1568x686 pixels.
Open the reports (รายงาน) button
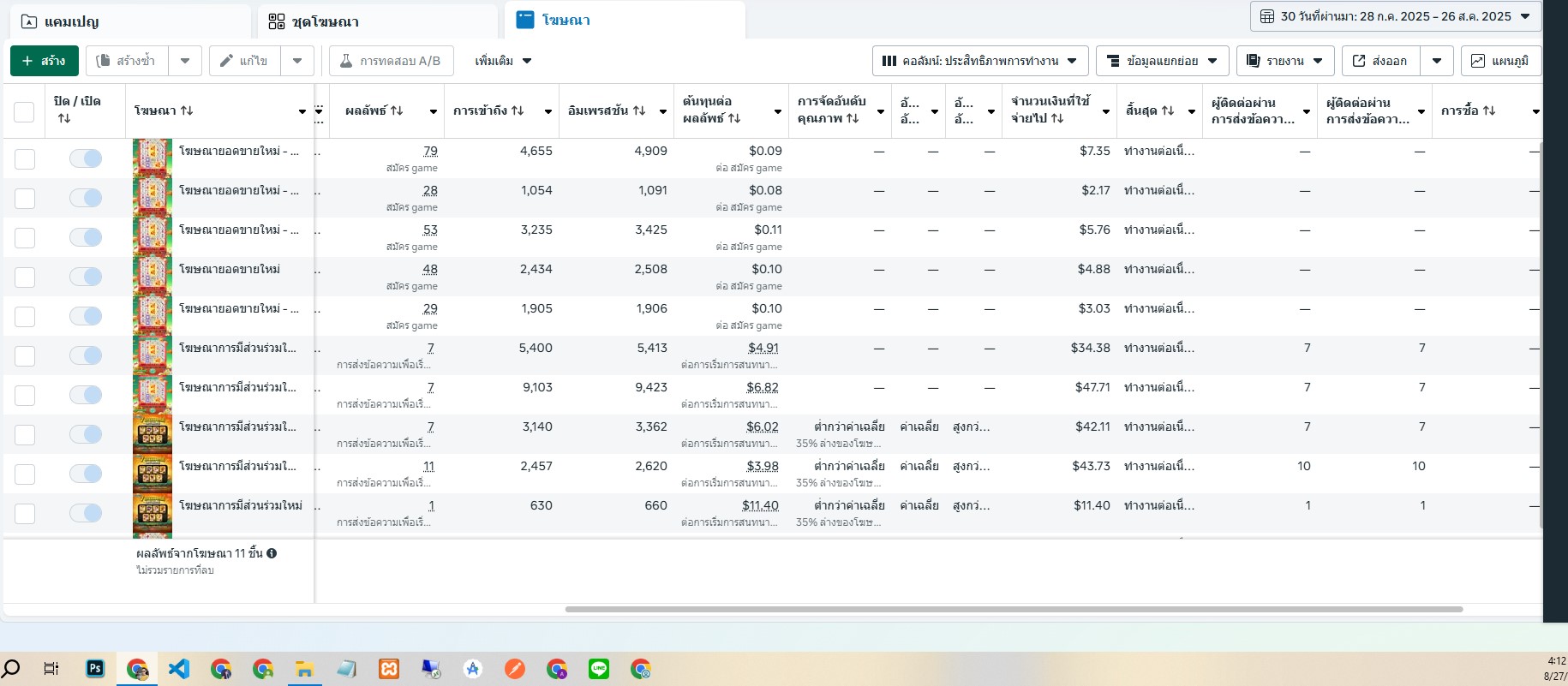(x=1284, y=61)
